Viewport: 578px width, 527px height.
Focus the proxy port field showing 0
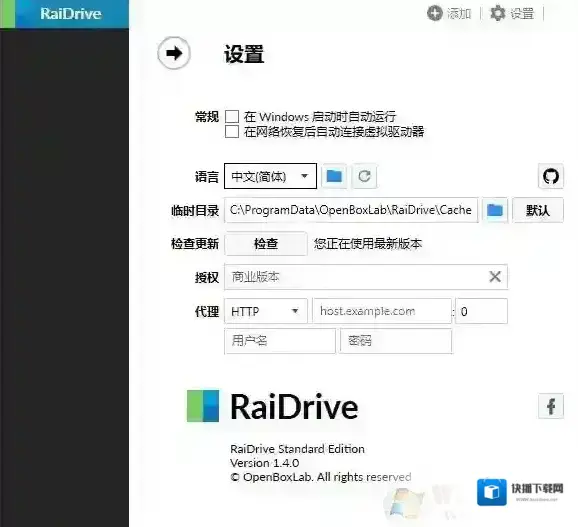coord(481,311)
